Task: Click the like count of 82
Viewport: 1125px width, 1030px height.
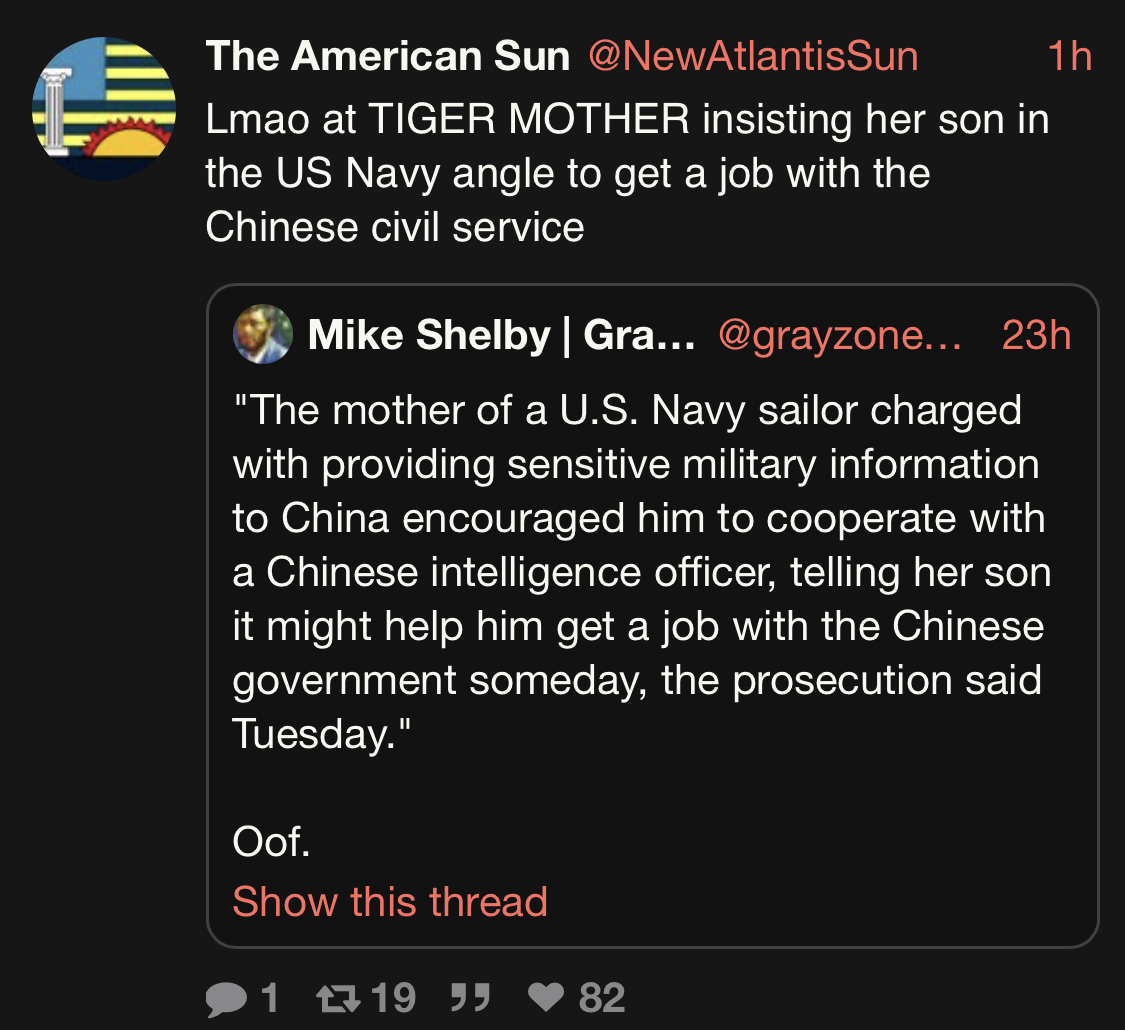Action: 602,998
